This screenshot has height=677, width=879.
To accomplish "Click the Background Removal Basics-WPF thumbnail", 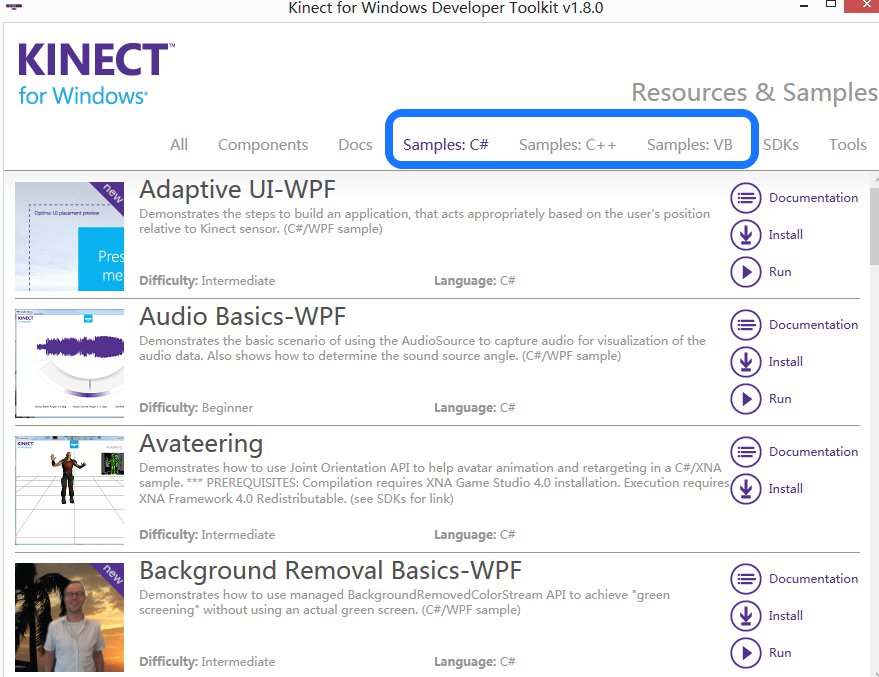I will [x=70, y=618].
